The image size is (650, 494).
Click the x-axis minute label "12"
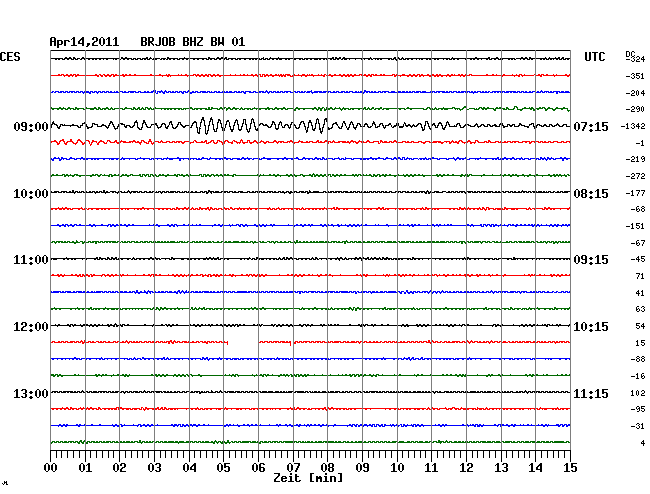(x=466, y=468)
